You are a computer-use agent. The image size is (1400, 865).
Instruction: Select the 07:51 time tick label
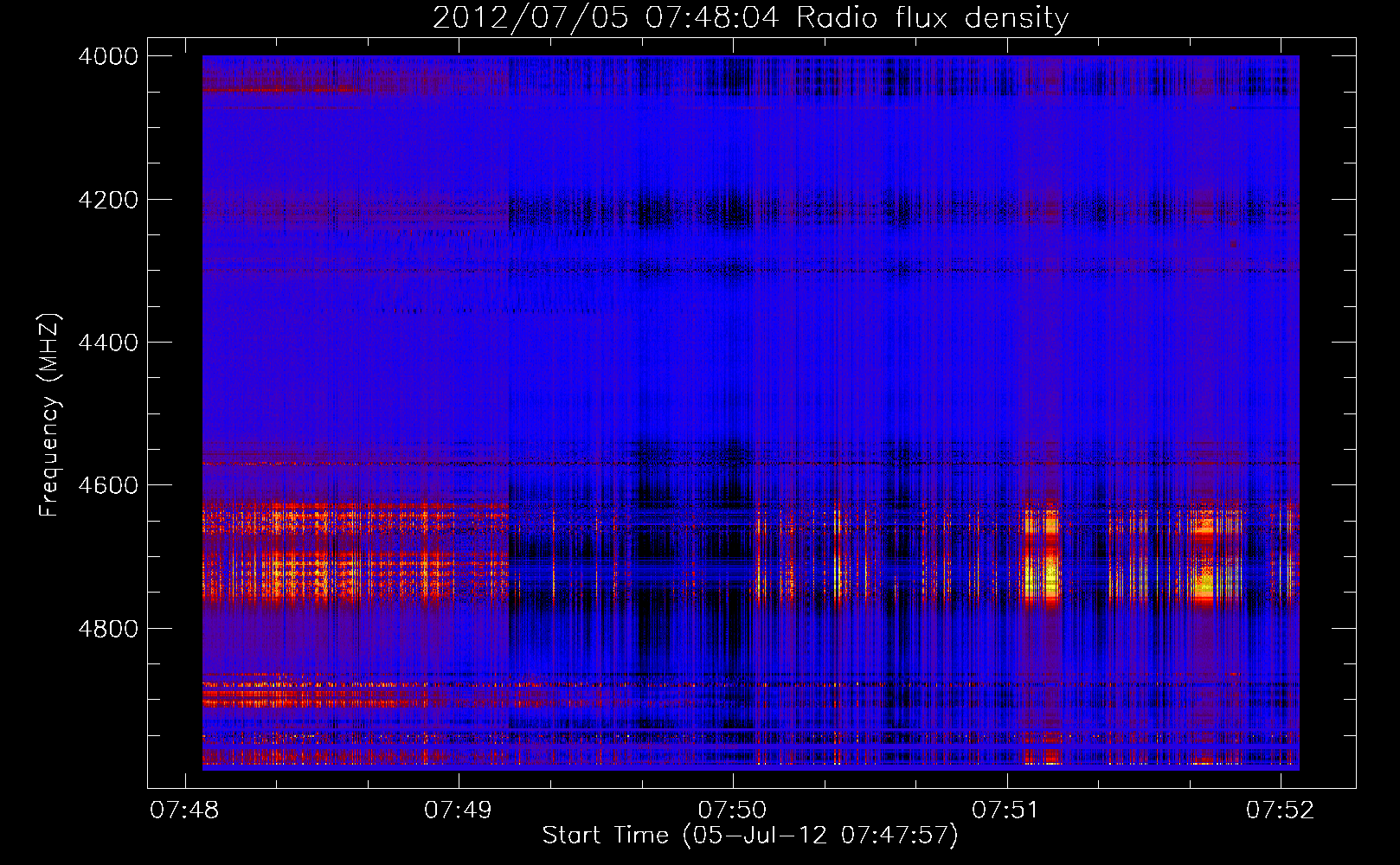click(1006, 810)
